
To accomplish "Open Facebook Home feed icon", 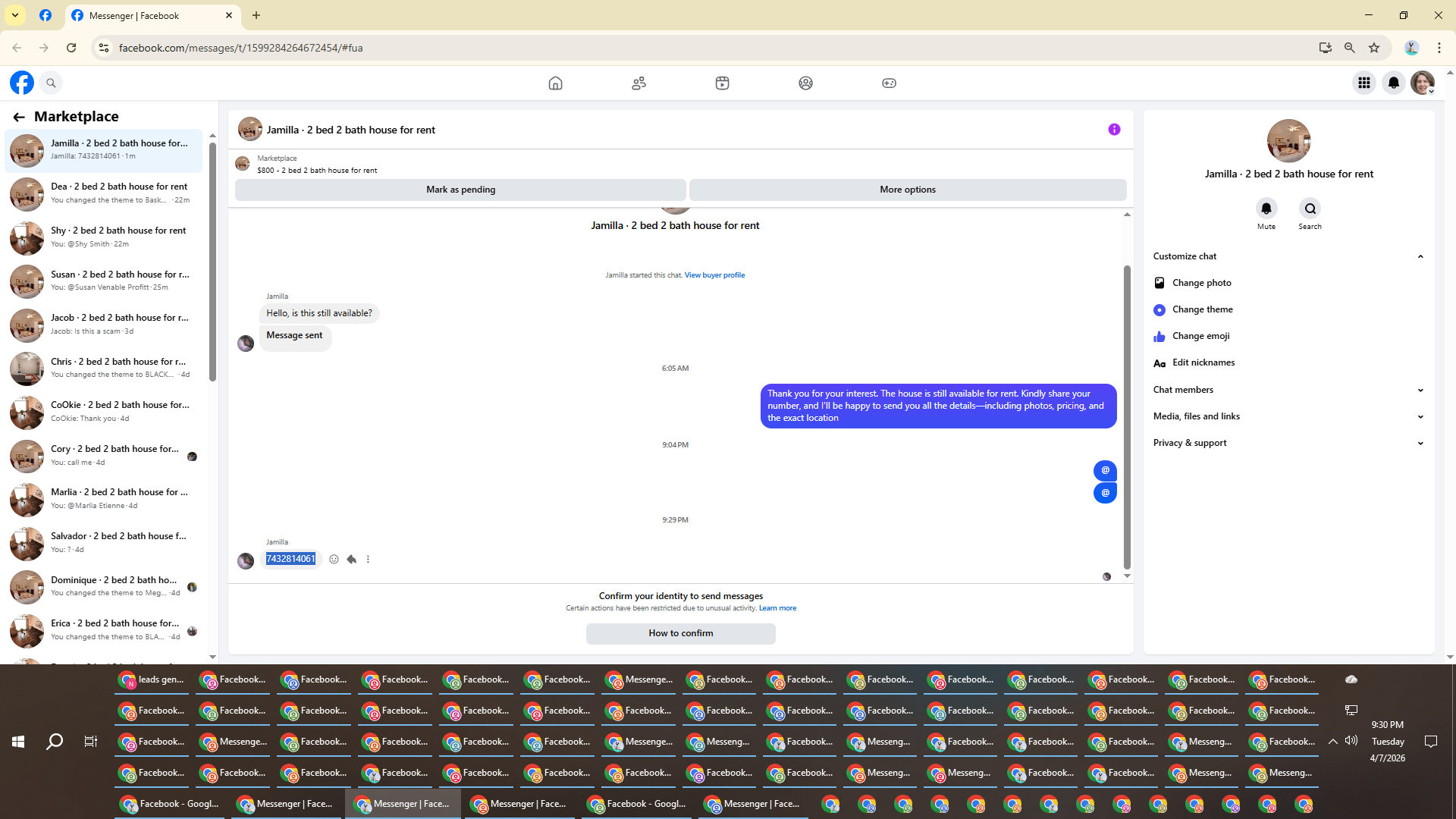I will click(x=555, y=83).
